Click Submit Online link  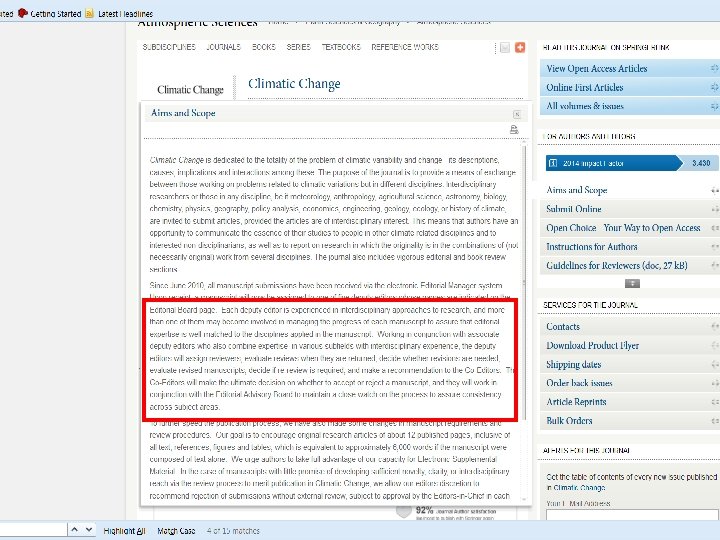coord(574,209)
